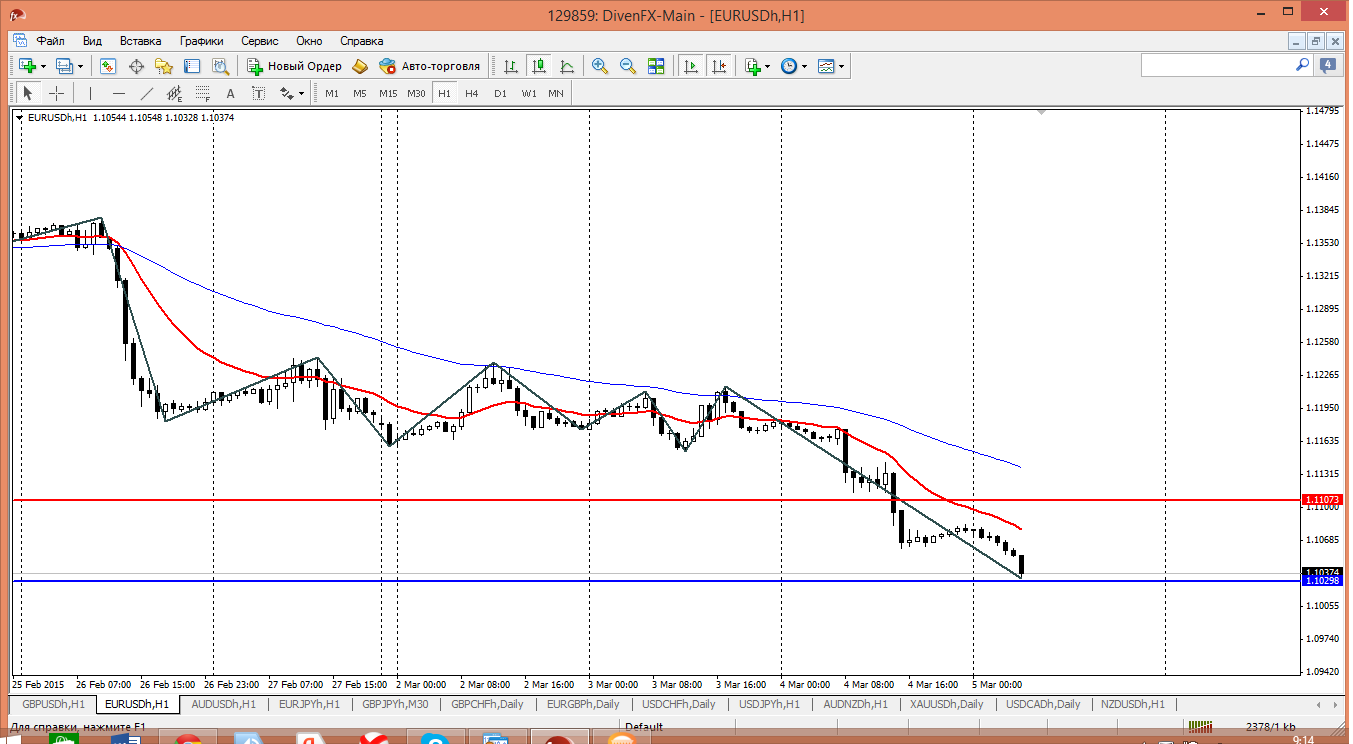The image size is (1353, 744).
Task: Open the Periods clock dropdown
Action: [x=805, y=66]
